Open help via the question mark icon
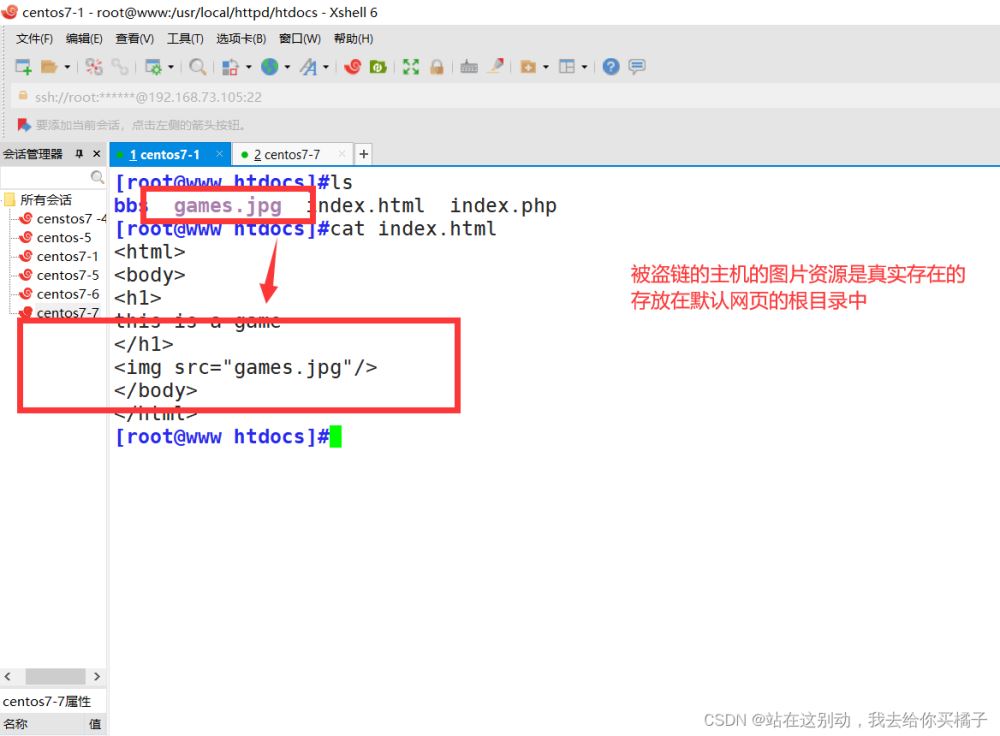The height and width of the screenshot is (736, 1000). point(611,67)
